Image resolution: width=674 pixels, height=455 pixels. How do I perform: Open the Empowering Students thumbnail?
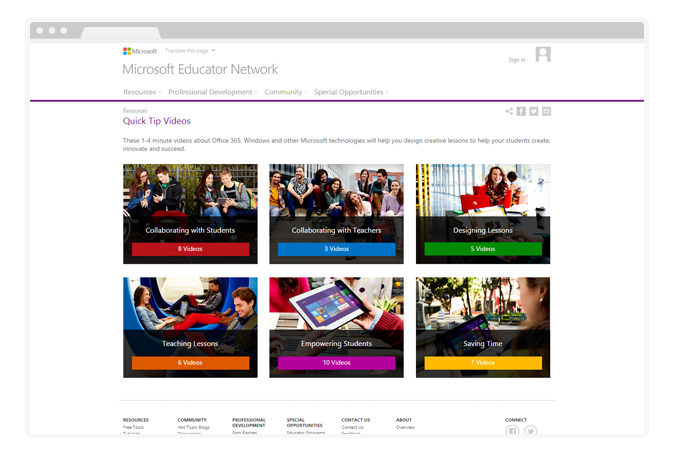click(337, 327)
